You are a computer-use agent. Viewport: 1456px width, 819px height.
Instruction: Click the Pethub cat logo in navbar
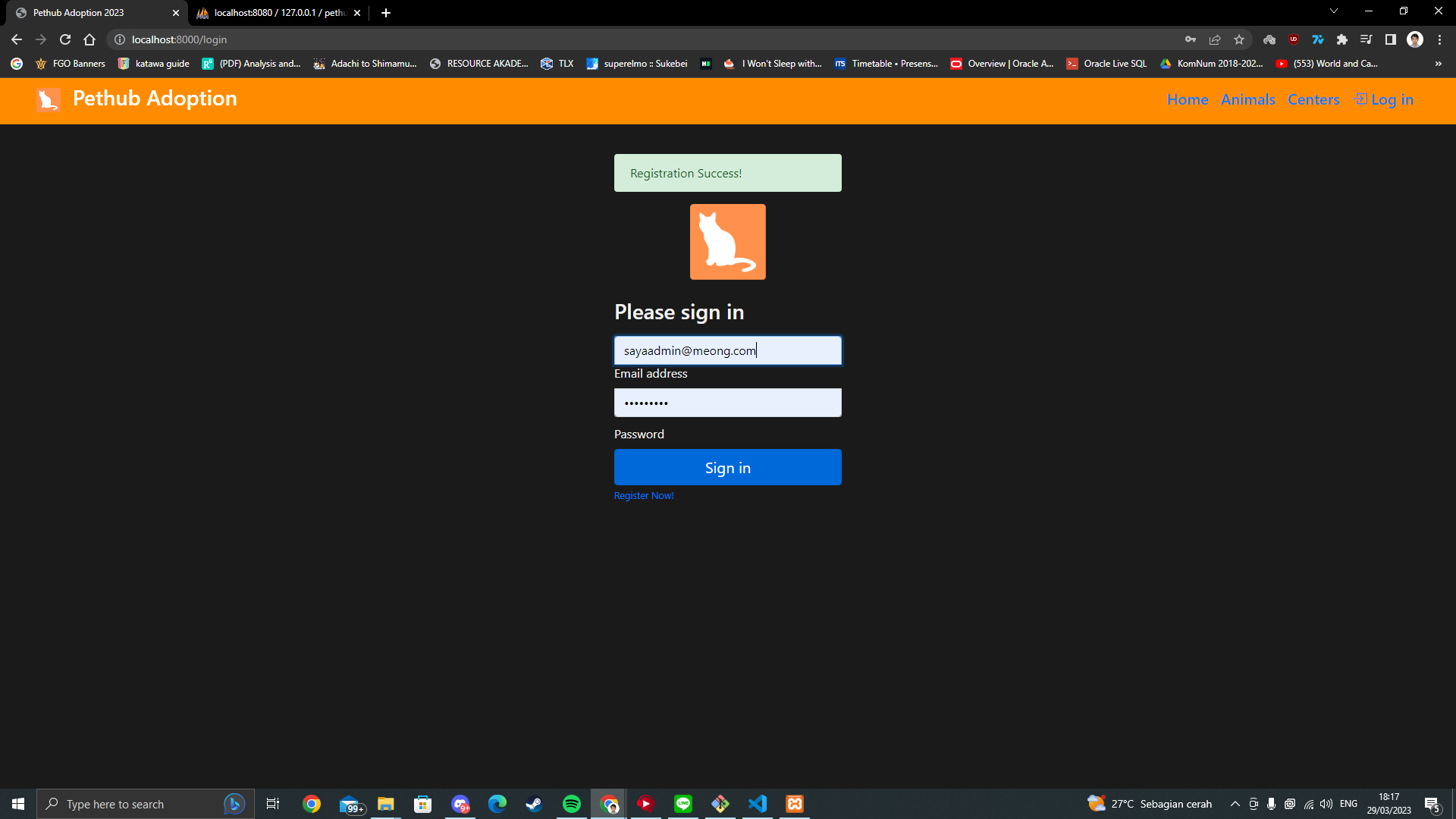coord(48,99)
